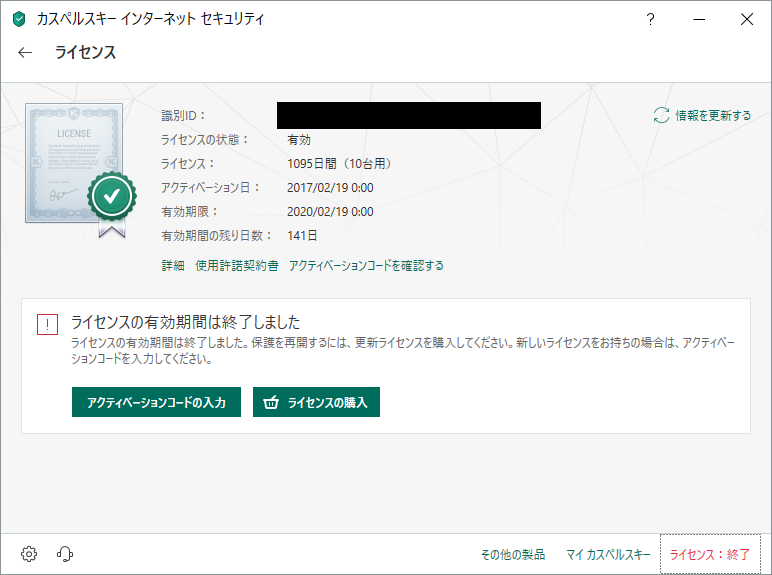Click the アクティベーション日： label
Screen dimensions: 772x575
(x=210, y=188)
